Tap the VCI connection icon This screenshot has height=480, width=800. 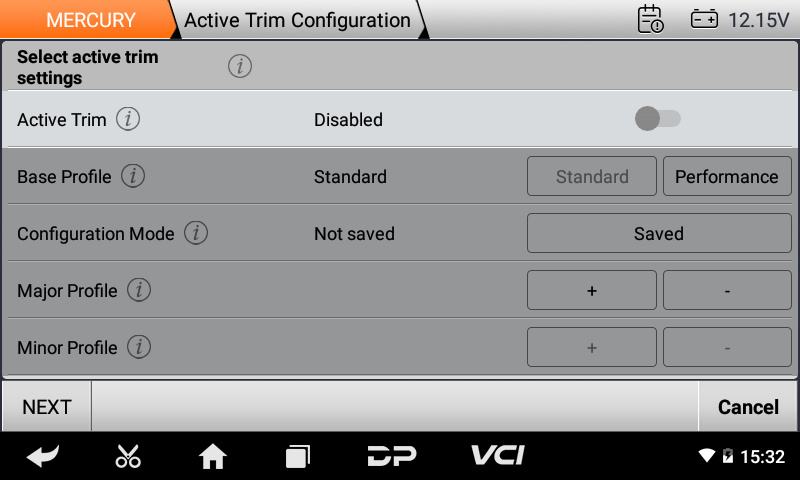click(x=497, y=456)
